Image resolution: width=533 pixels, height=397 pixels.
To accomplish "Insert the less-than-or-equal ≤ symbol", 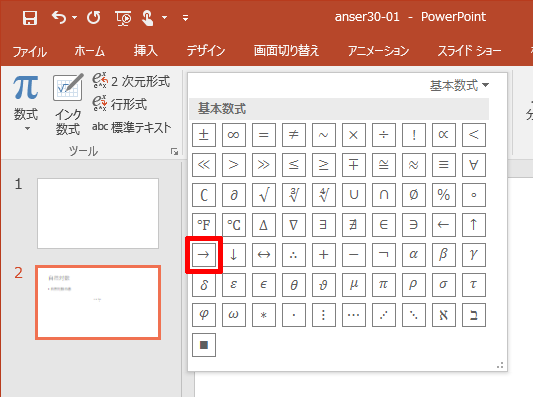I will (294, 165).
